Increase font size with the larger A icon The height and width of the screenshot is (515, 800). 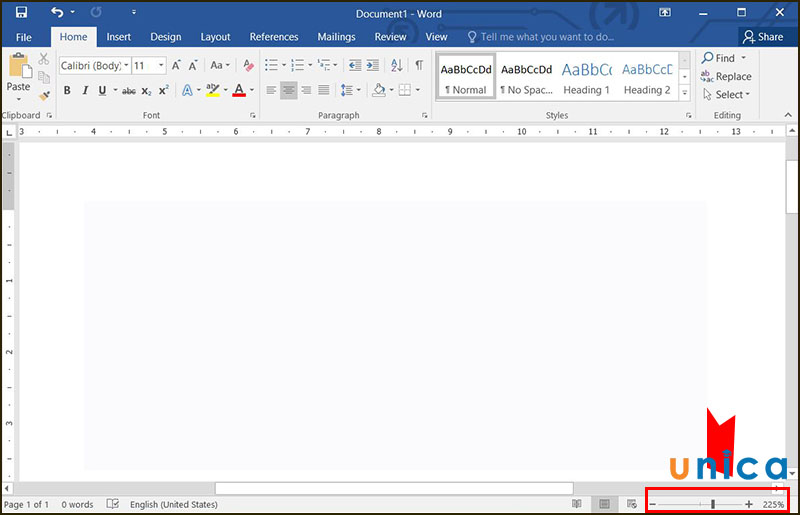click(x=176, y=65)
